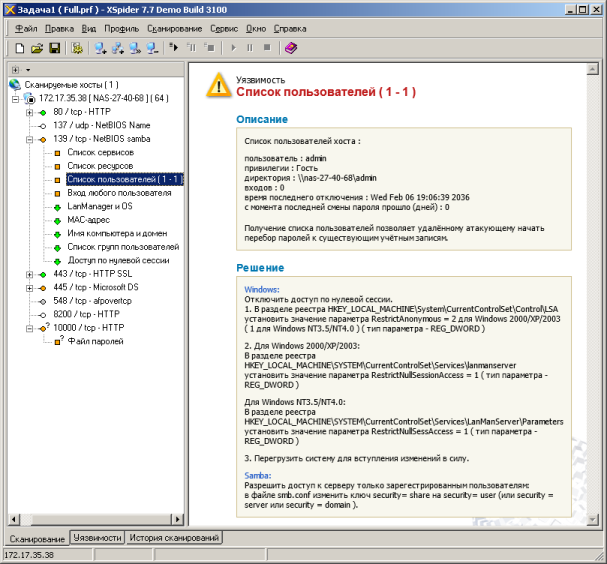Click the host computer icon for 172.17.35.38

pyautogui.click(x=30, y=98)
